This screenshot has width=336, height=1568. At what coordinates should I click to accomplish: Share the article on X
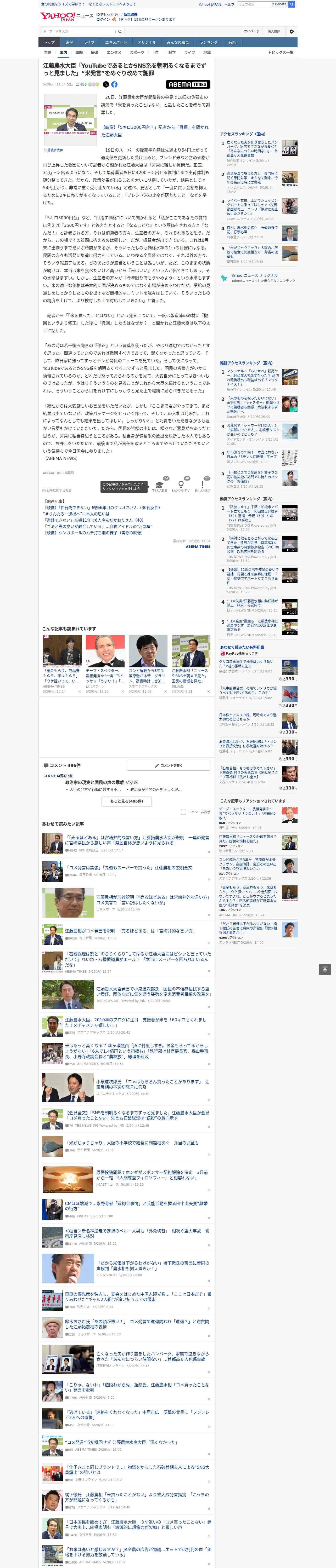(106, 85)
